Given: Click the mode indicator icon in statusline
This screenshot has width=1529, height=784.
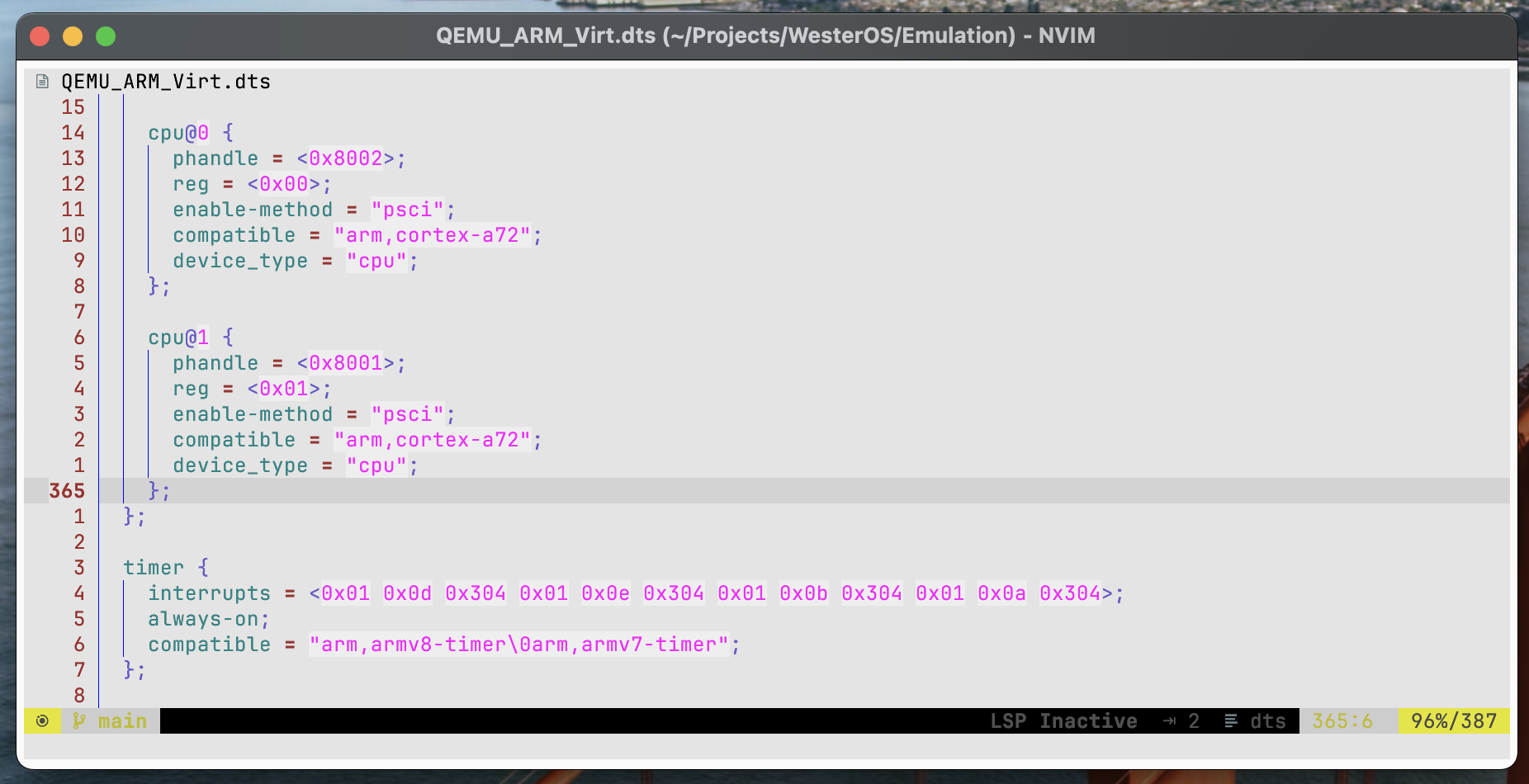Looking at the screenshot, I should tap(42, 720).
